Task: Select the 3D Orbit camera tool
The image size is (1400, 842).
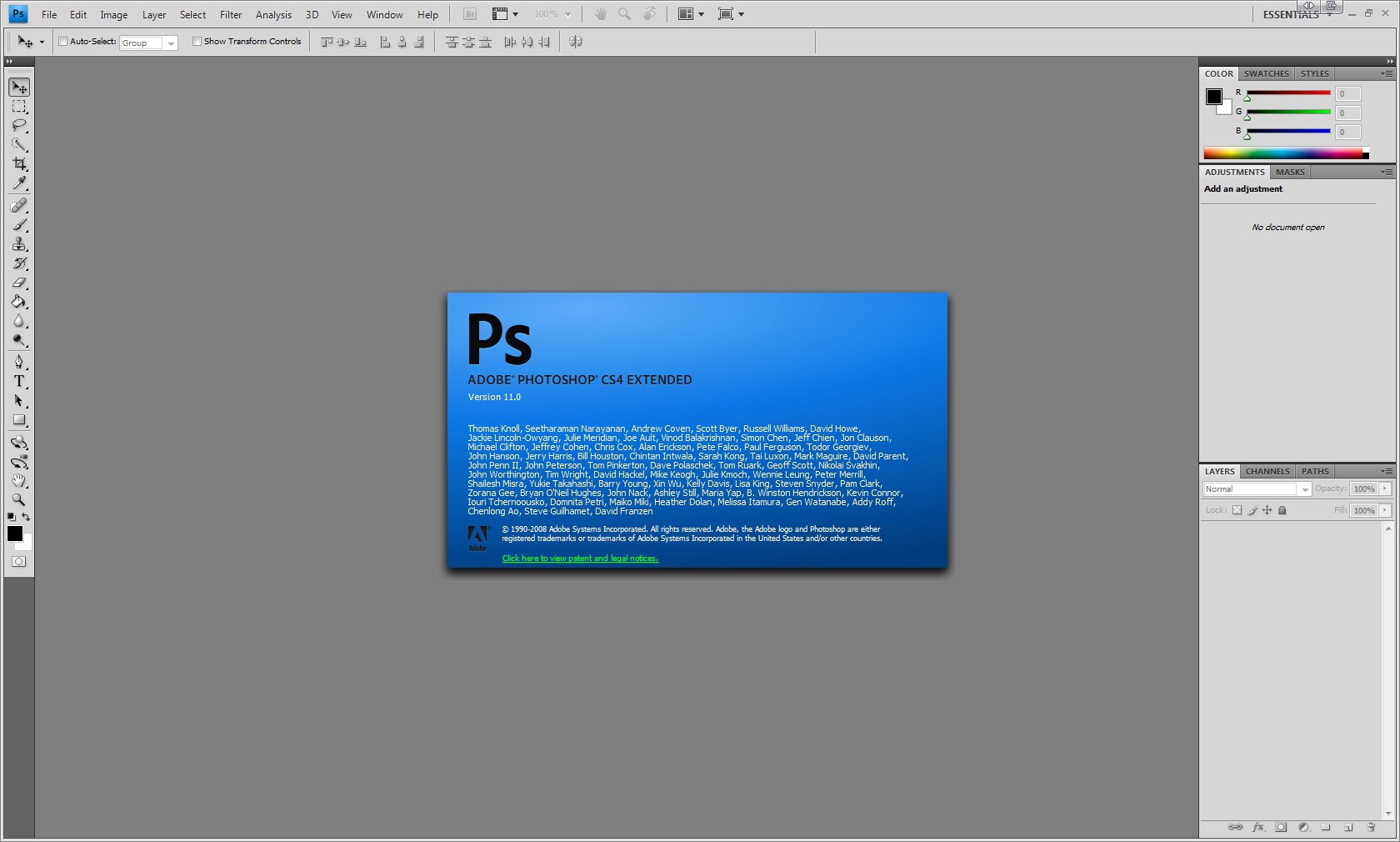Action: 19,462
